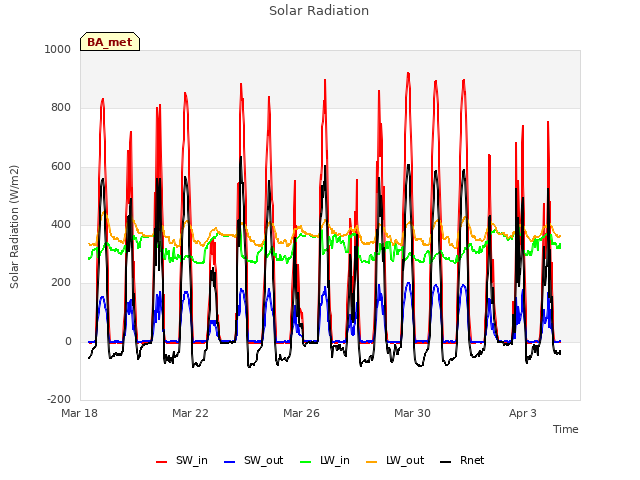Image resolution: width=640 pixels, height=480 pixels.
Task: Toggle the LW_in legend entry
Action: (325, 460)
